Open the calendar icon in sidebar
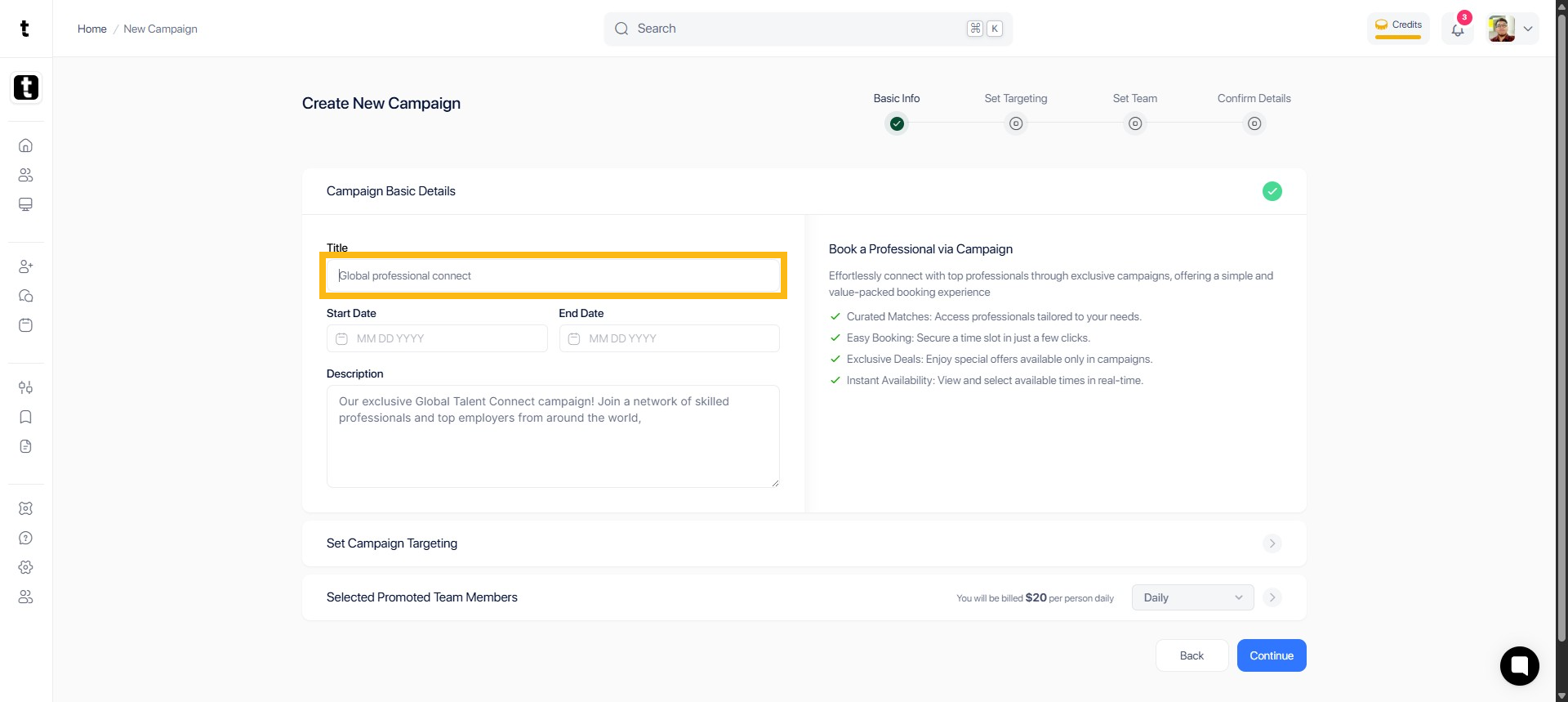The image size is (1568, 702). (25, 325)
